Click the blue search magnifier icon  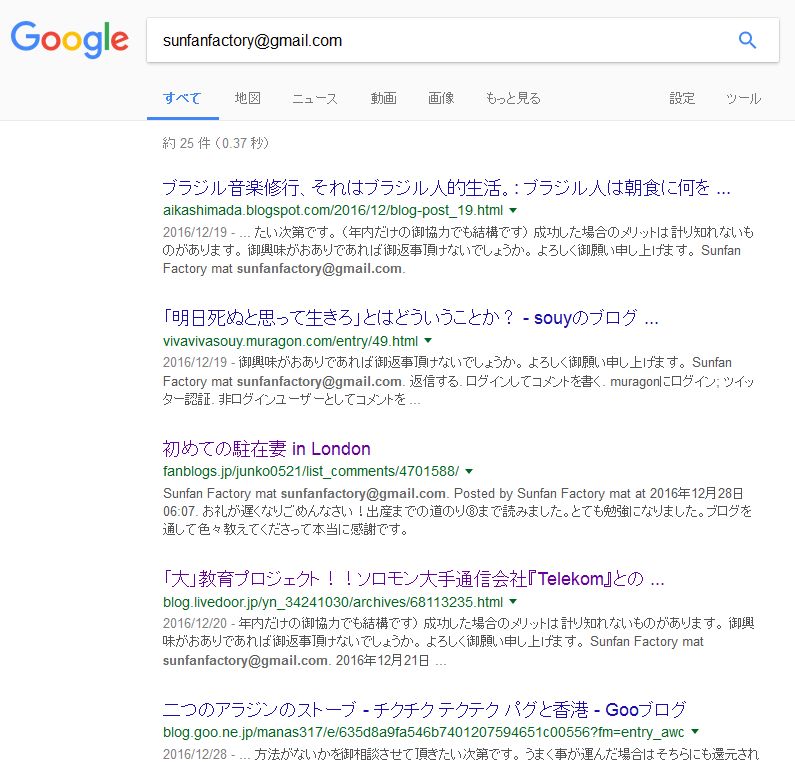(747, 40)
